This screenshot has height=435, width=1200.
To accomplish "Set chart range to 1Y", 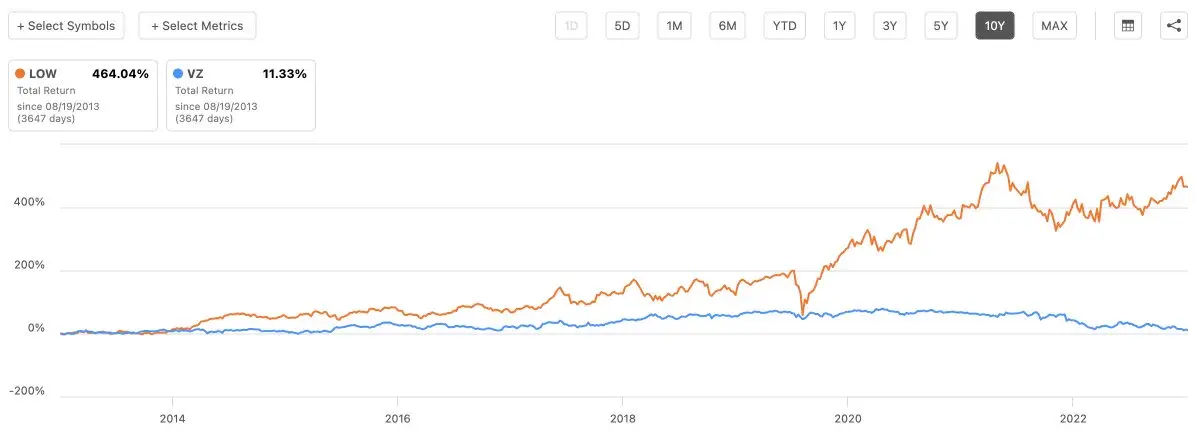I will point(839,26).
